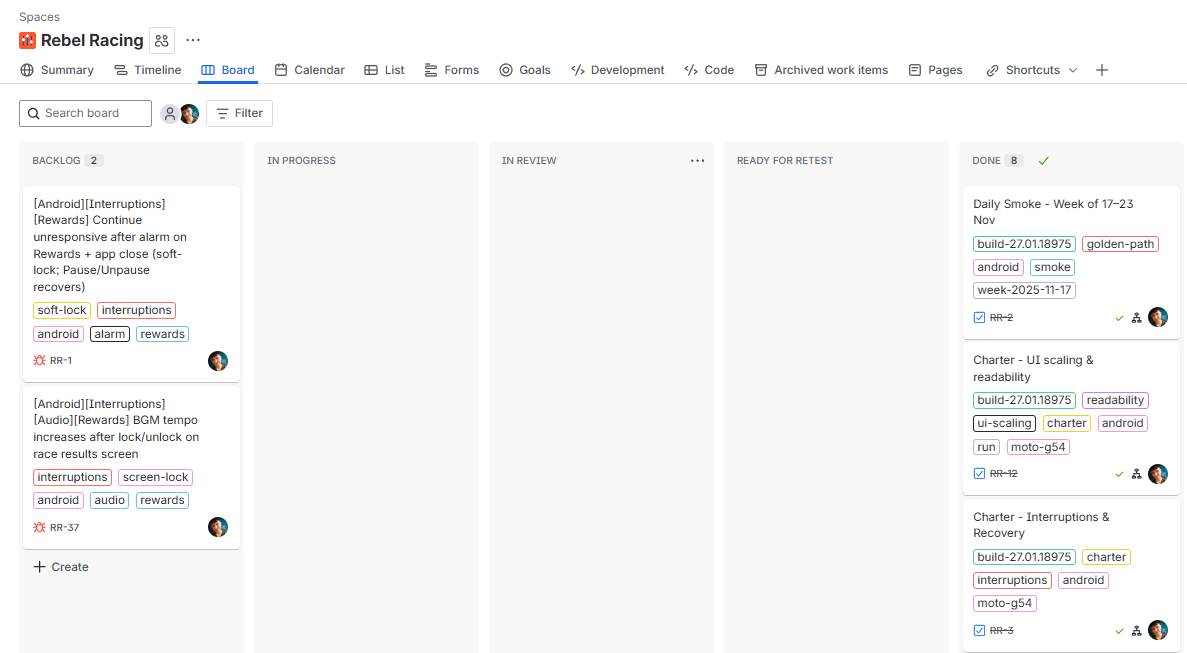Click the unassigned user avatar filter

[170, 114]
